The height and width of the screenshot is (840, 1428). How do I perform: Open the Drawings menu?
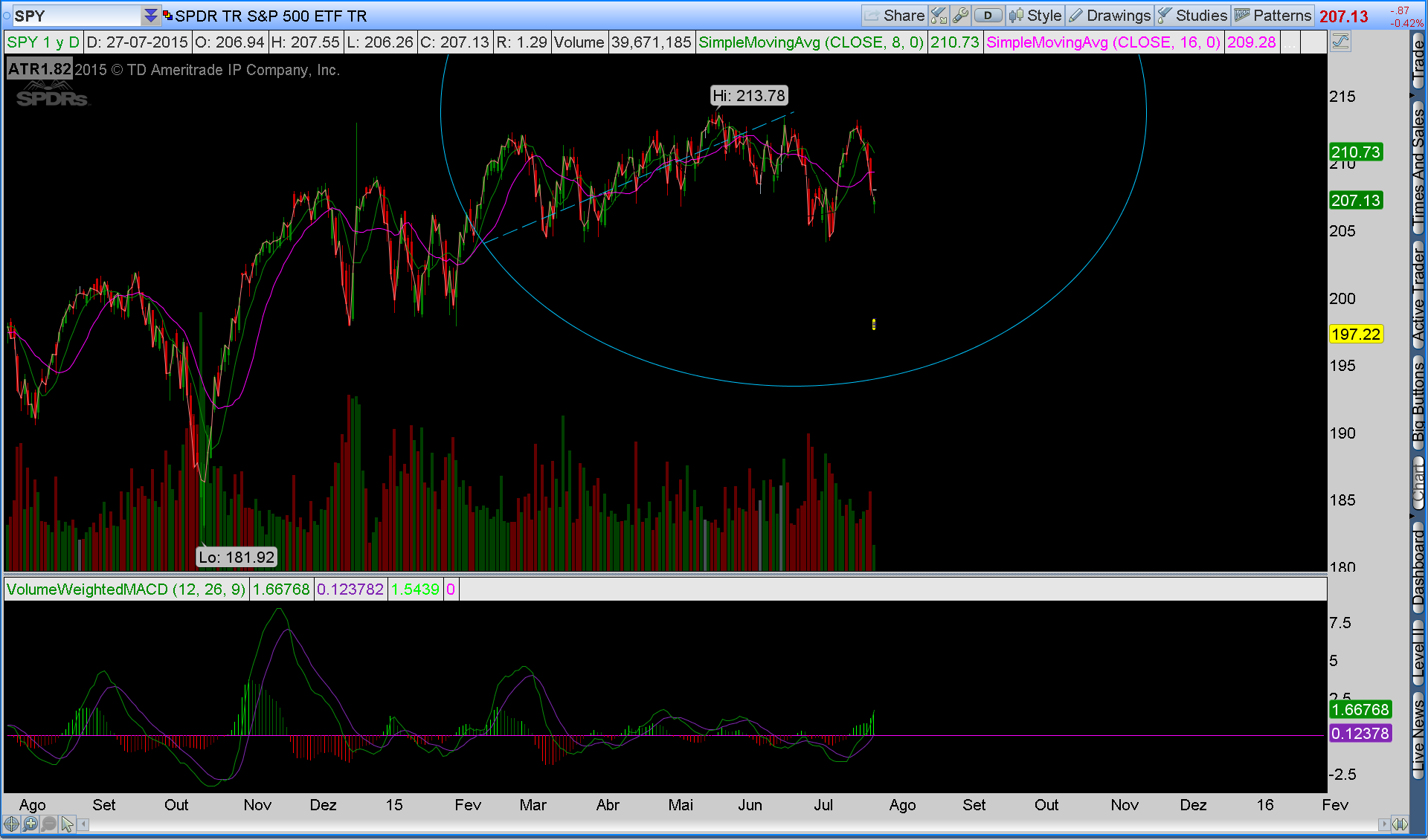coord(1110,16)
